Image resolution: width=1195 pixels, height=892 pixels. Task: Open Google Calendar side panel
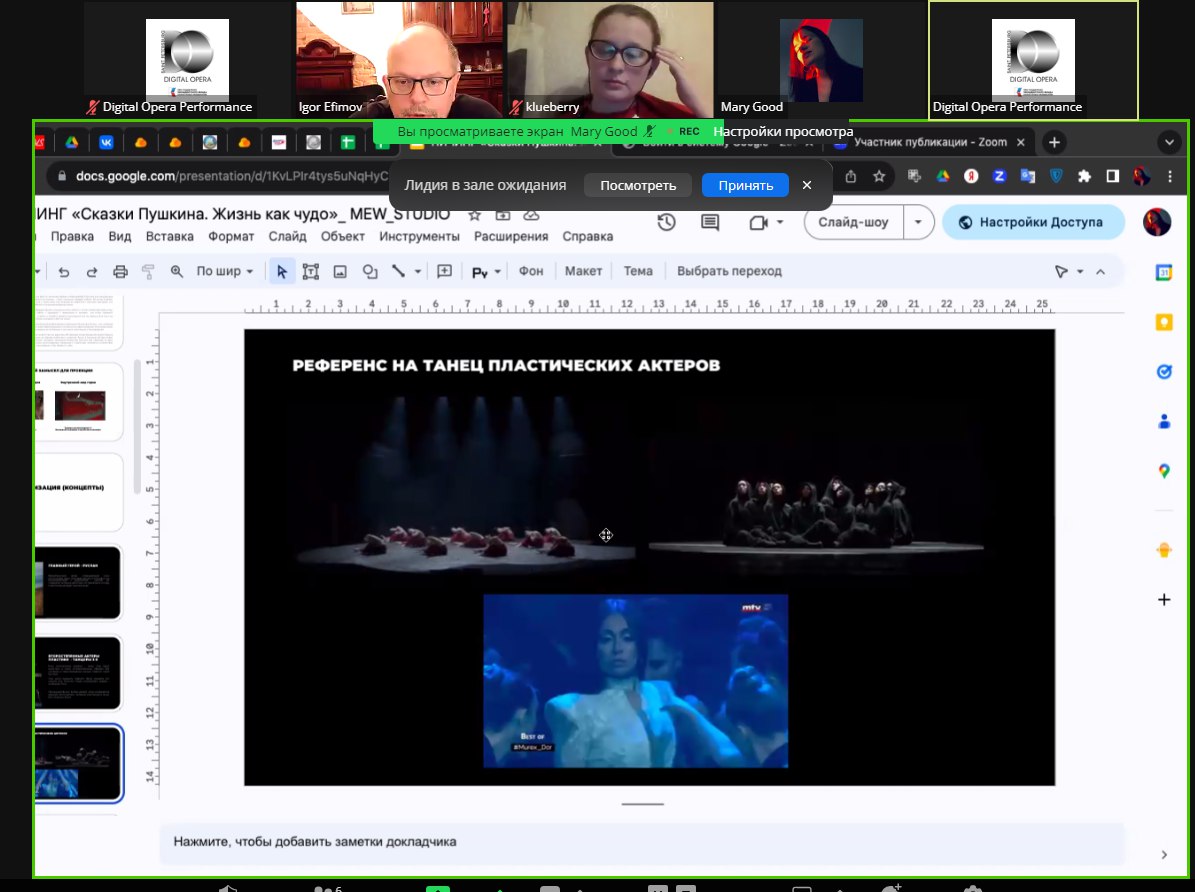pyautogui.click(x=1164, y=272)
